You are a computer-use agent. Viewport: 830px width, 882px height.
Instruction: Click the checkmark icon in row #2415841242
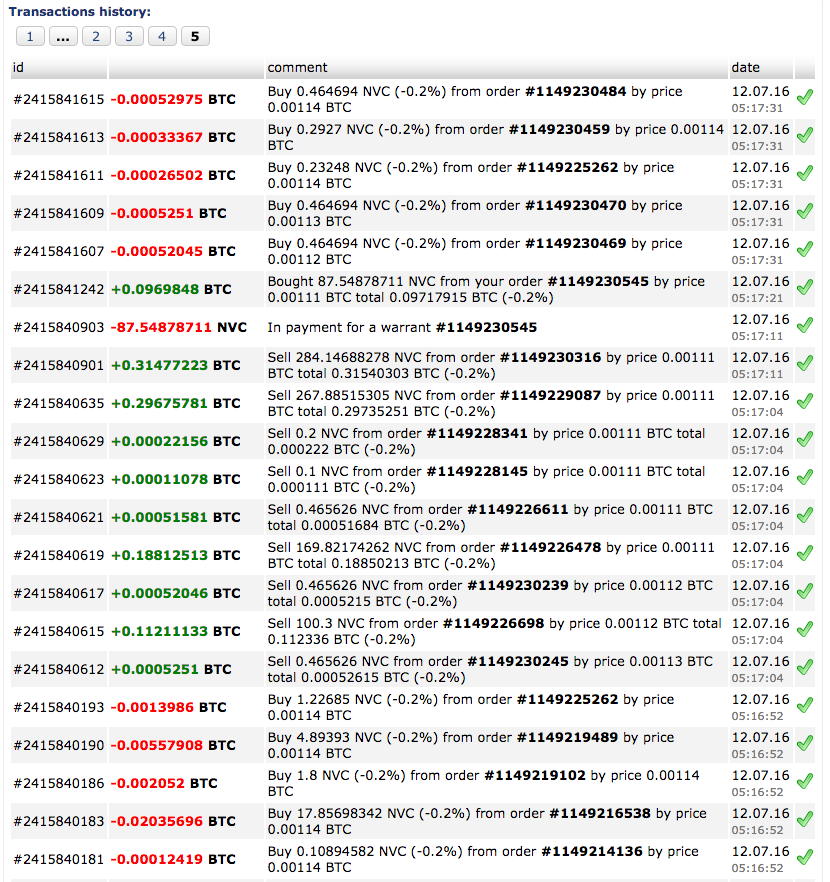click(805, 287)
